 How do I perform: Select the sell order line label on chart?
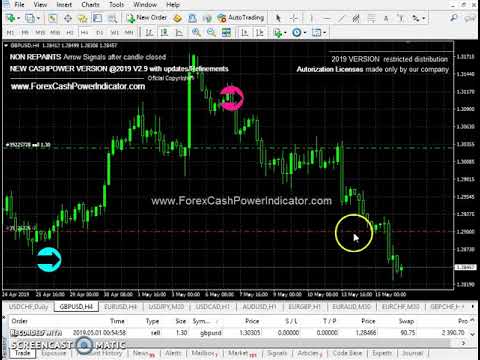pyautogui.click(x=29, y=145)
